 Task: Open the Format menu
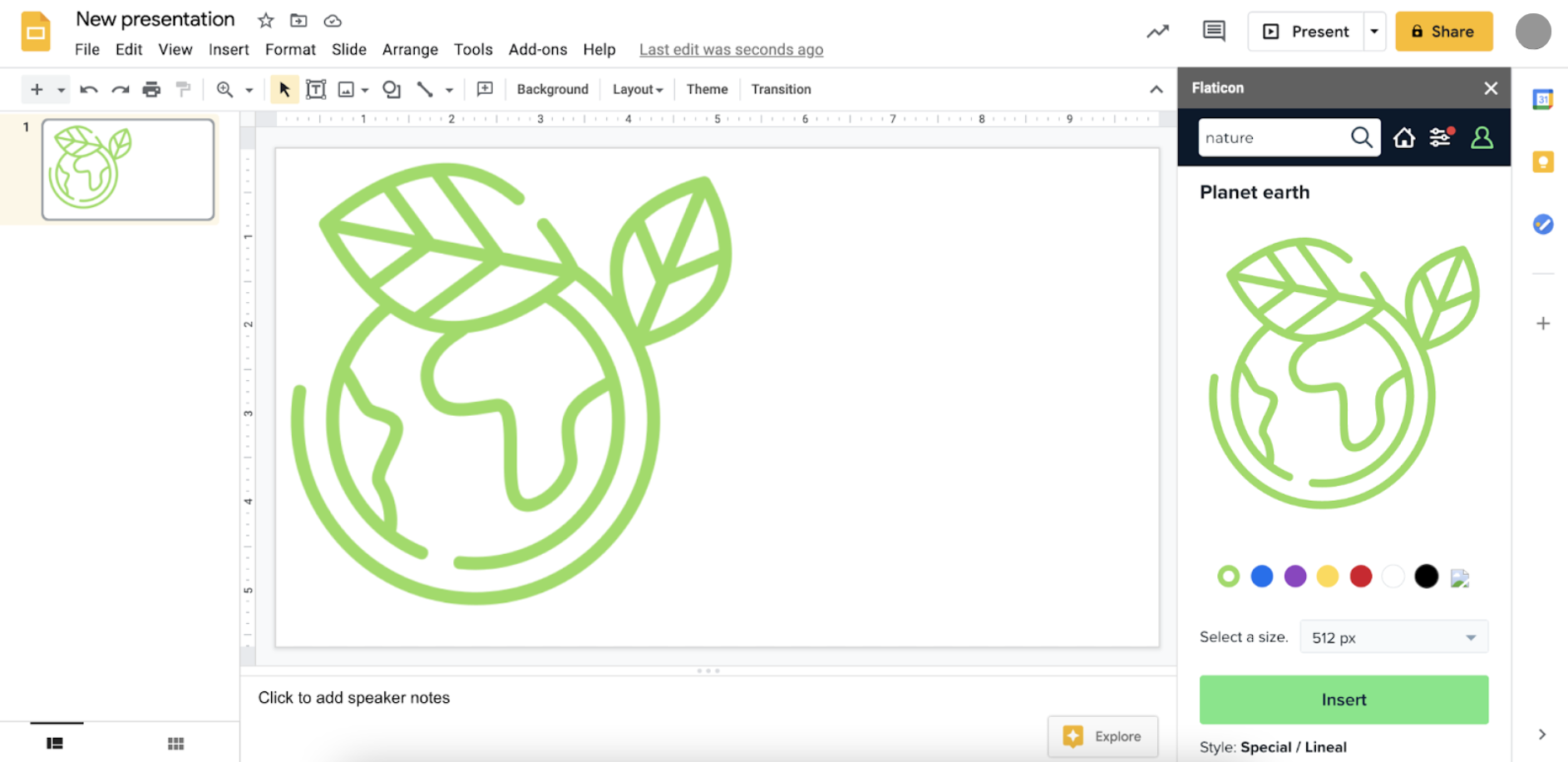click(290, 49)
